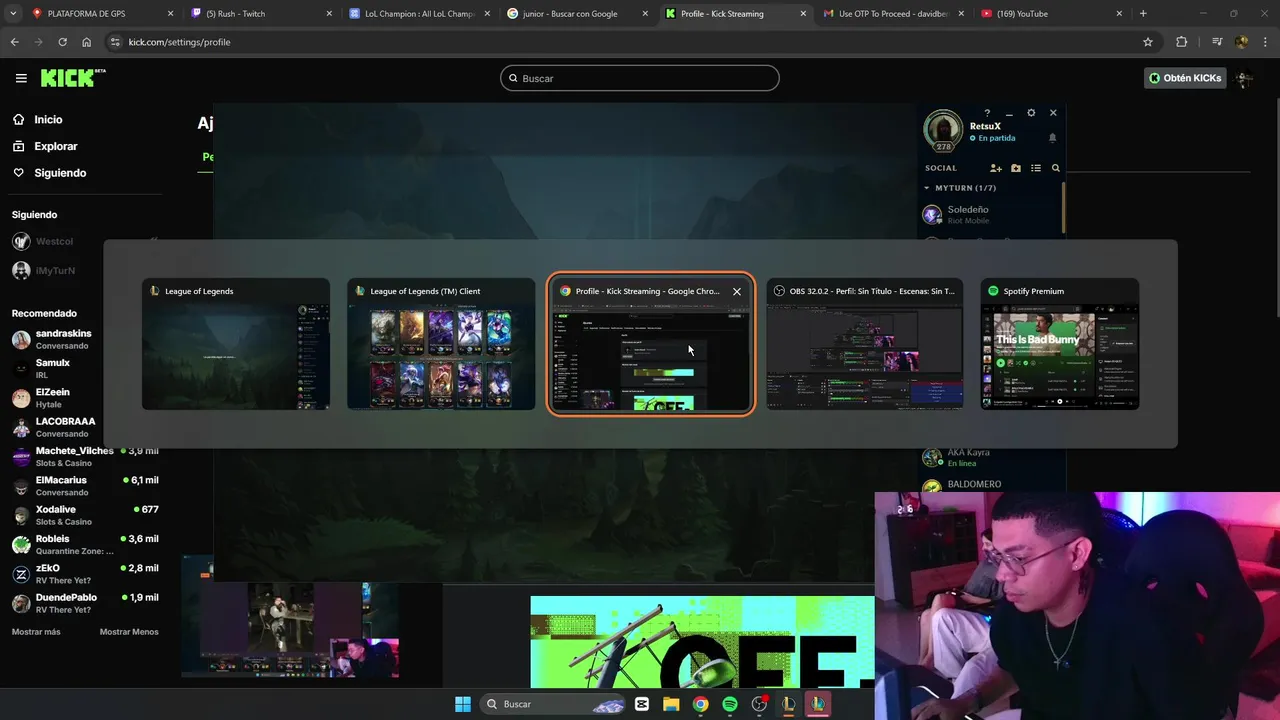
Task: Click Mostrar Menos in recommended list
Action: click(129, 632)
